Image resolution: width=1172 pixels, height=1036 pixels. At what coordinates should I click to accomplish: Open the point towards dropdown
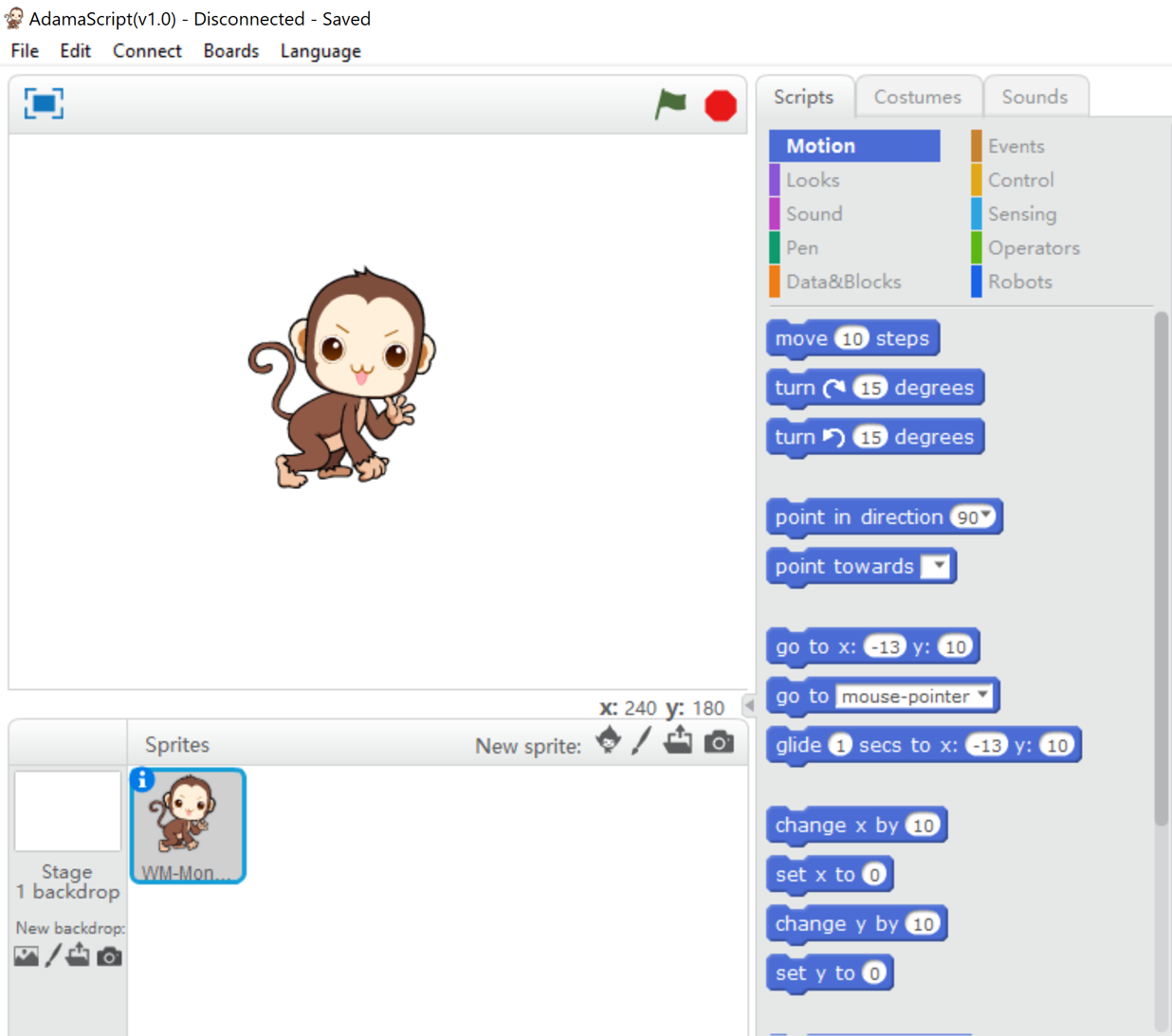tap(937, 566)
